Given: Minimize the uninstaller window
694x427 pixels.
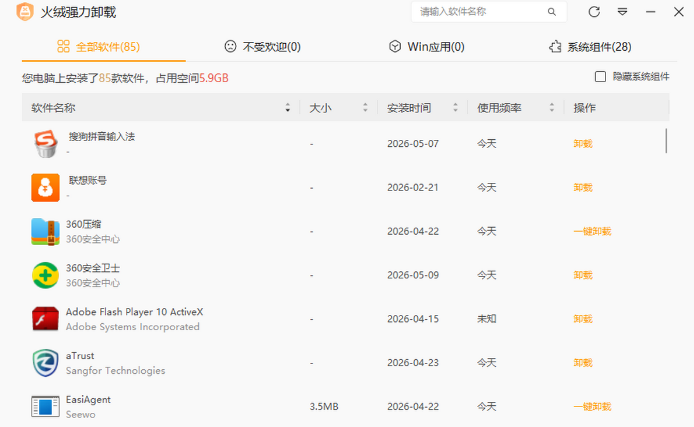Looking at the screenshot, I should pyautogui.click(x=651, y=12).
